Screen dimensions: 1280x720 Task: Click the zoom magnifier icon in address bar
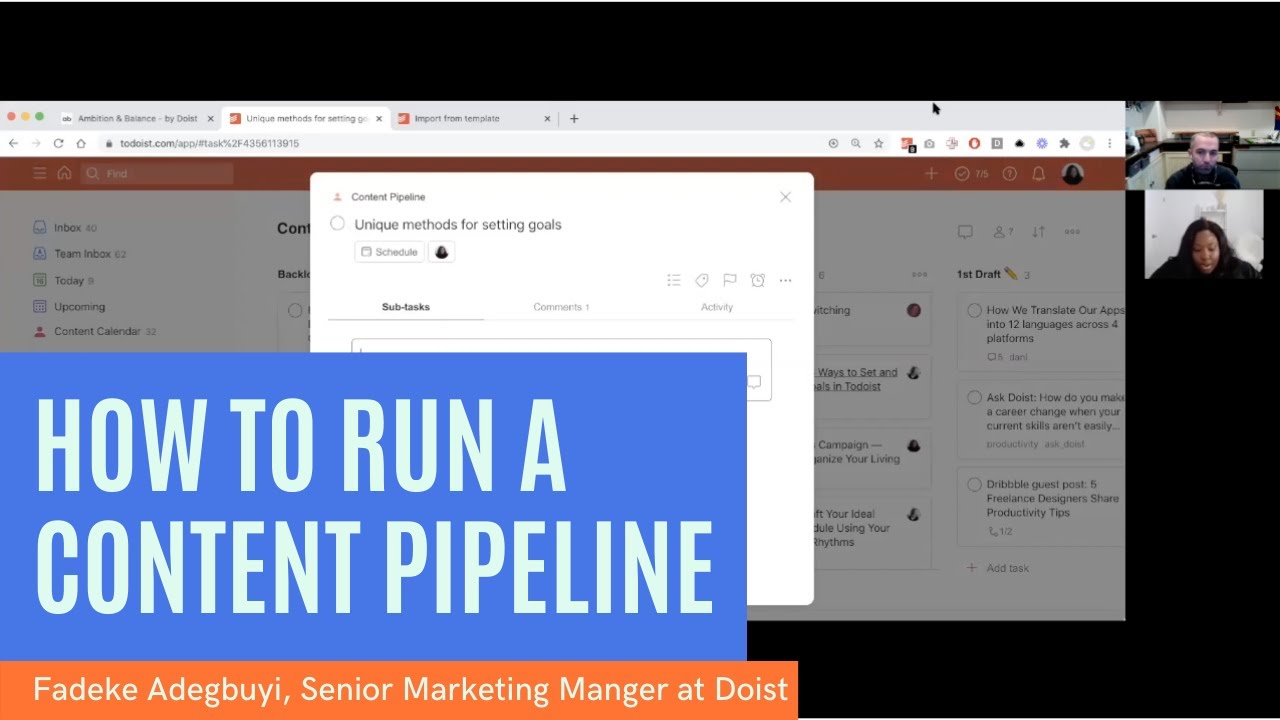856,143
